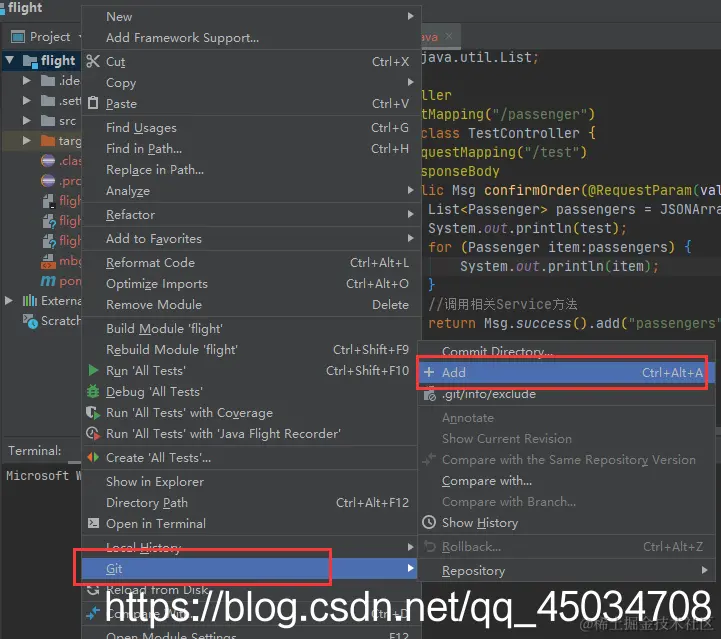Click the .classpath file icon
721x639 pixels.
click(48, 160)
